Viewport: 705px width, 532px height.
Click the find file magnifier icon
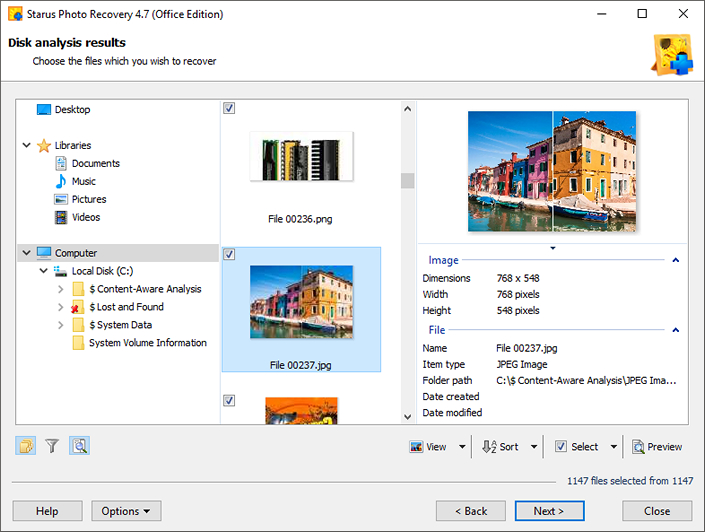click(80, 446)
